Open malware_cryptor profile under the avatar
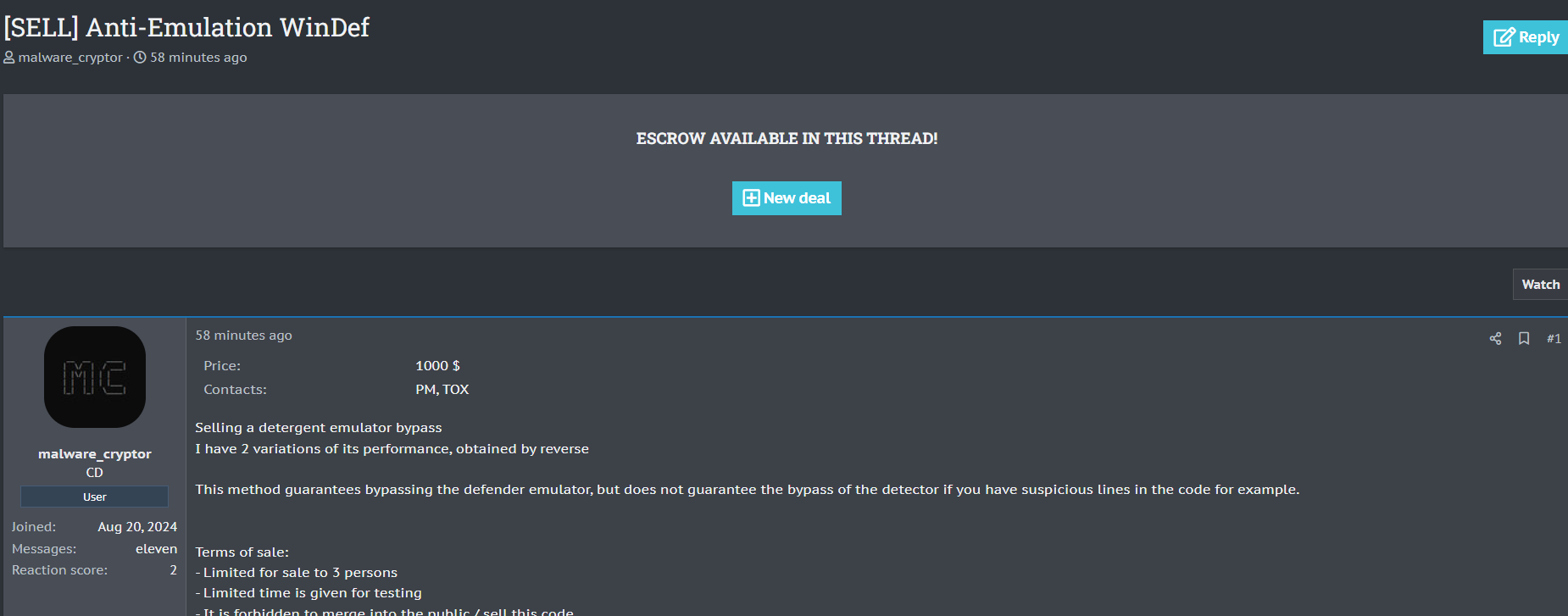 click(95, 454)
